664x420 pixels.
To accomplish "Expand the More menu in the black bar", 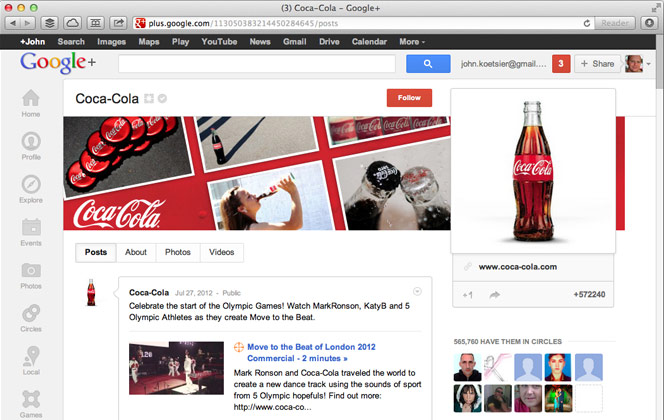I will coord(412,42).
